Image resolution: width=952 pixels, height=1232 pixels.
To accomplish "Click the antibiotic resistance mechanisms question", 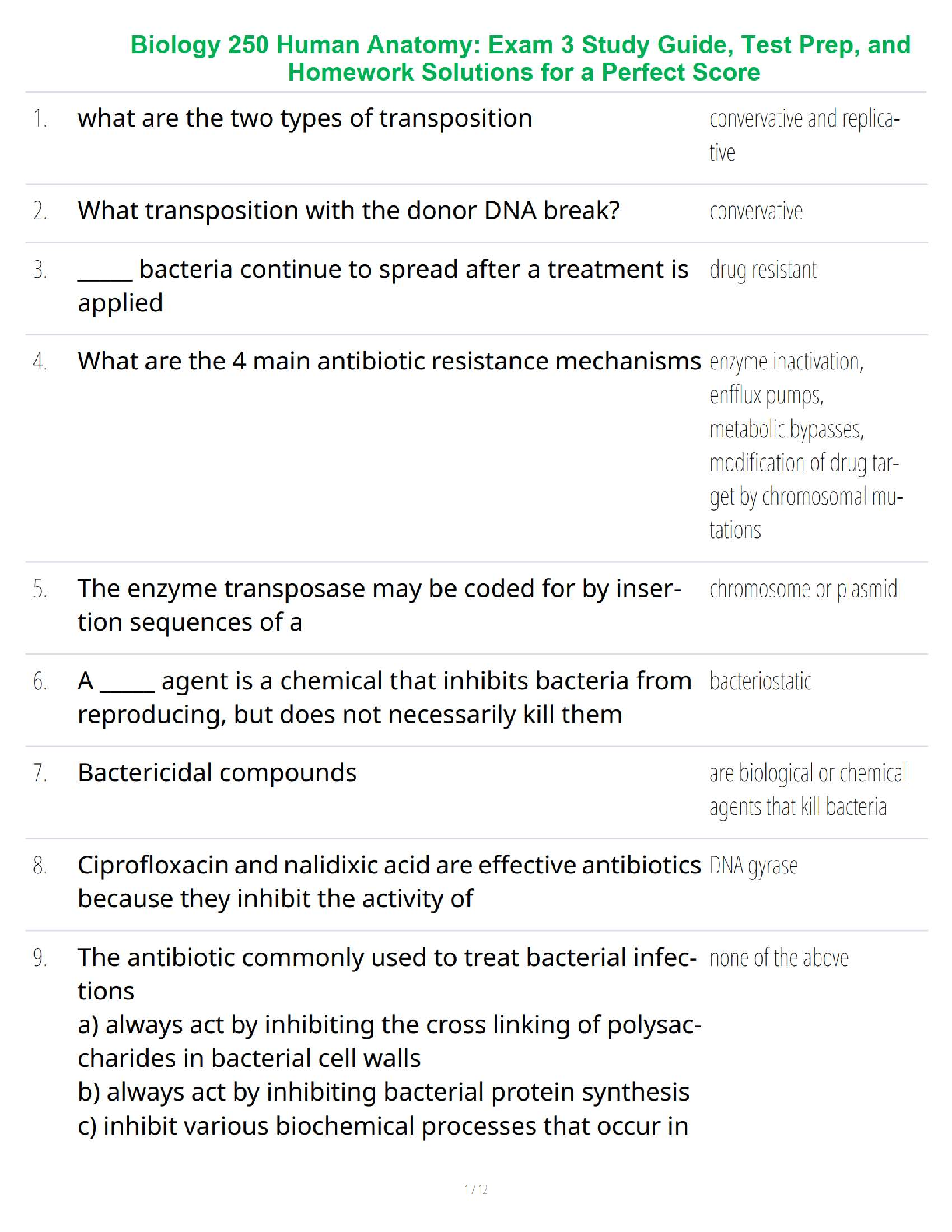I will coord(389,362).
